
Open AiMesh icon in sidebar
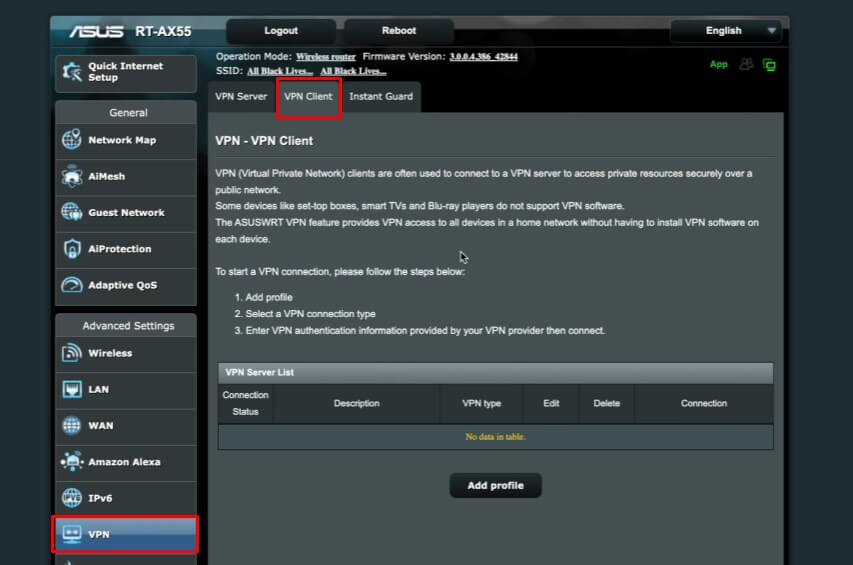(72, 177)
